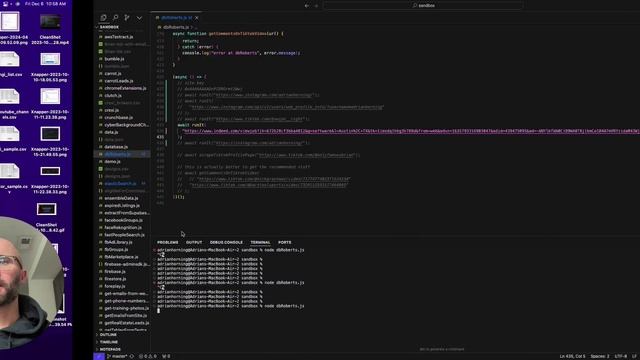Open foreplay.js in explorer
The image size is (640, 360).
115,287
